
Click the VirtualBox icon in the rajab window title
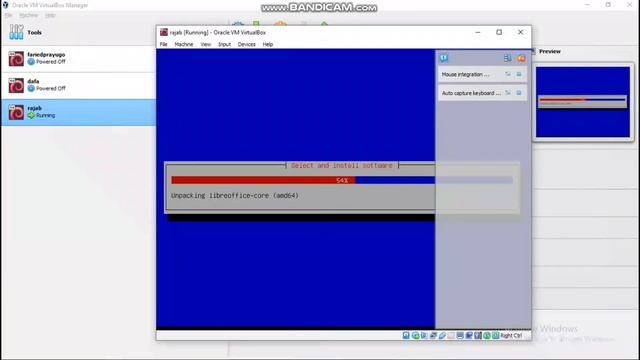164,32
